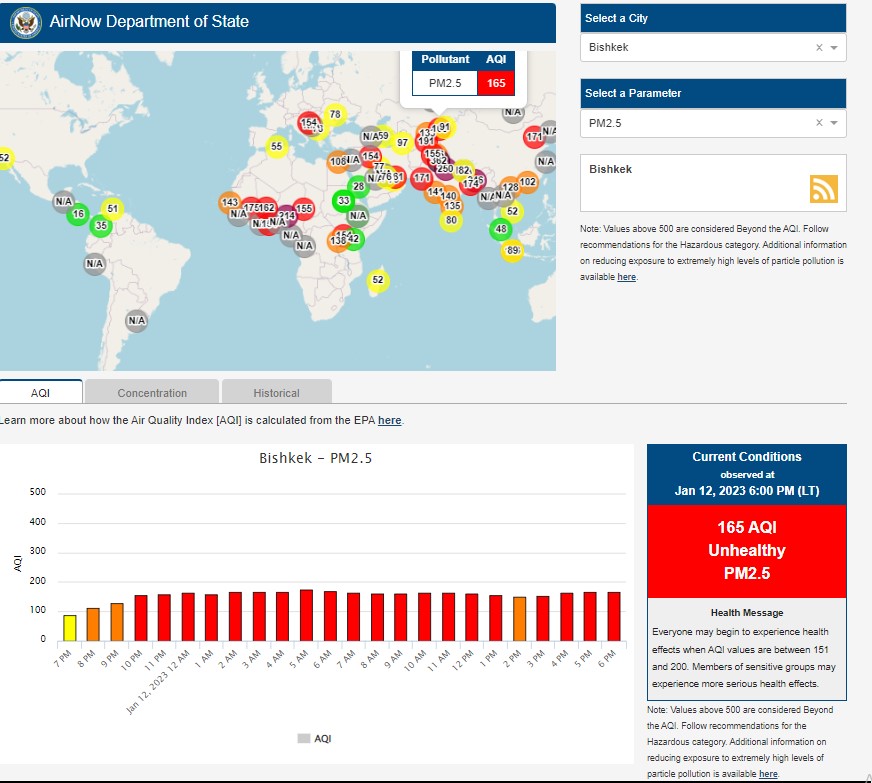Open the orange RSS feed icon

pos(823,189)
